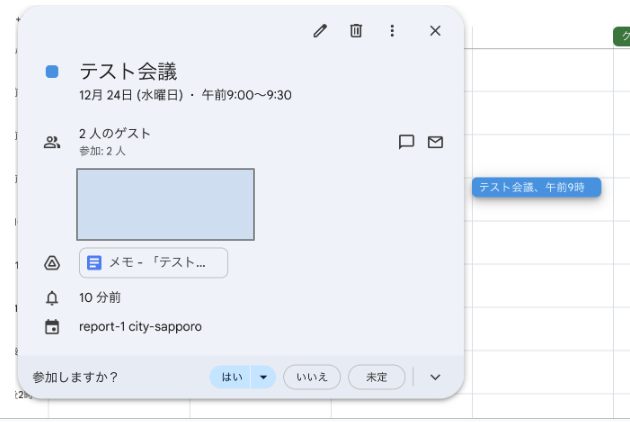The width and height of the screenshot is (630, 422).
Task: Select 未定 as attendance response
Action: (x=376, y=377)
